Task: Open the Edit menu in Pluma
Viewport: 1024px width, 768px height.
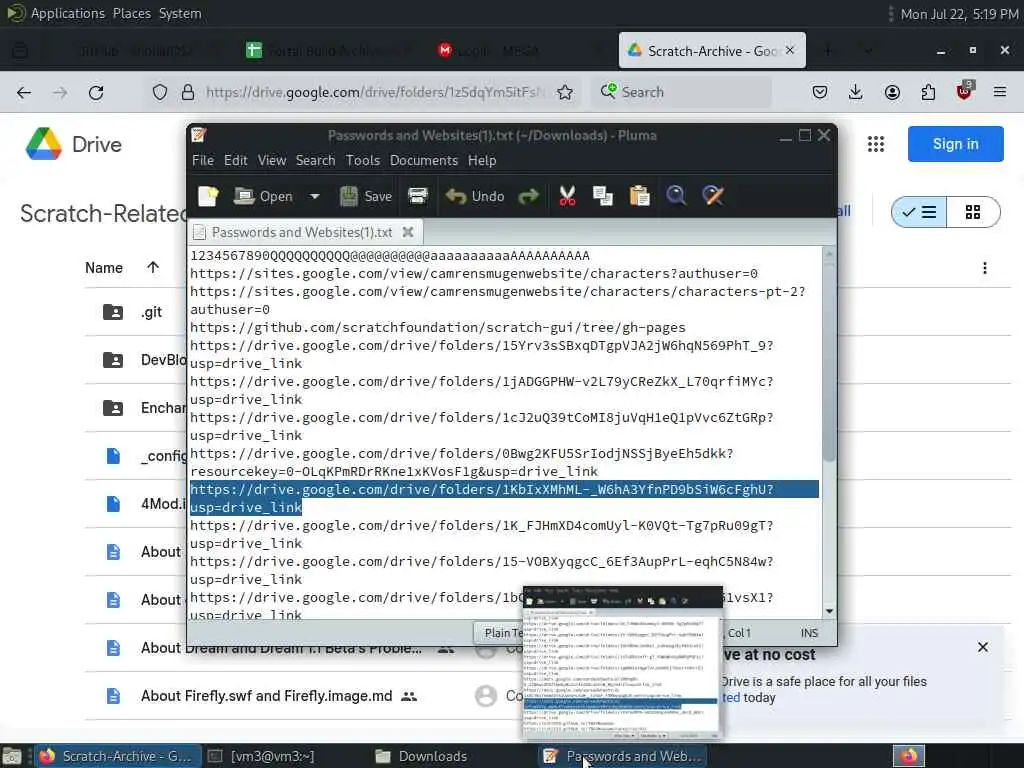Action: click(235, 160)
